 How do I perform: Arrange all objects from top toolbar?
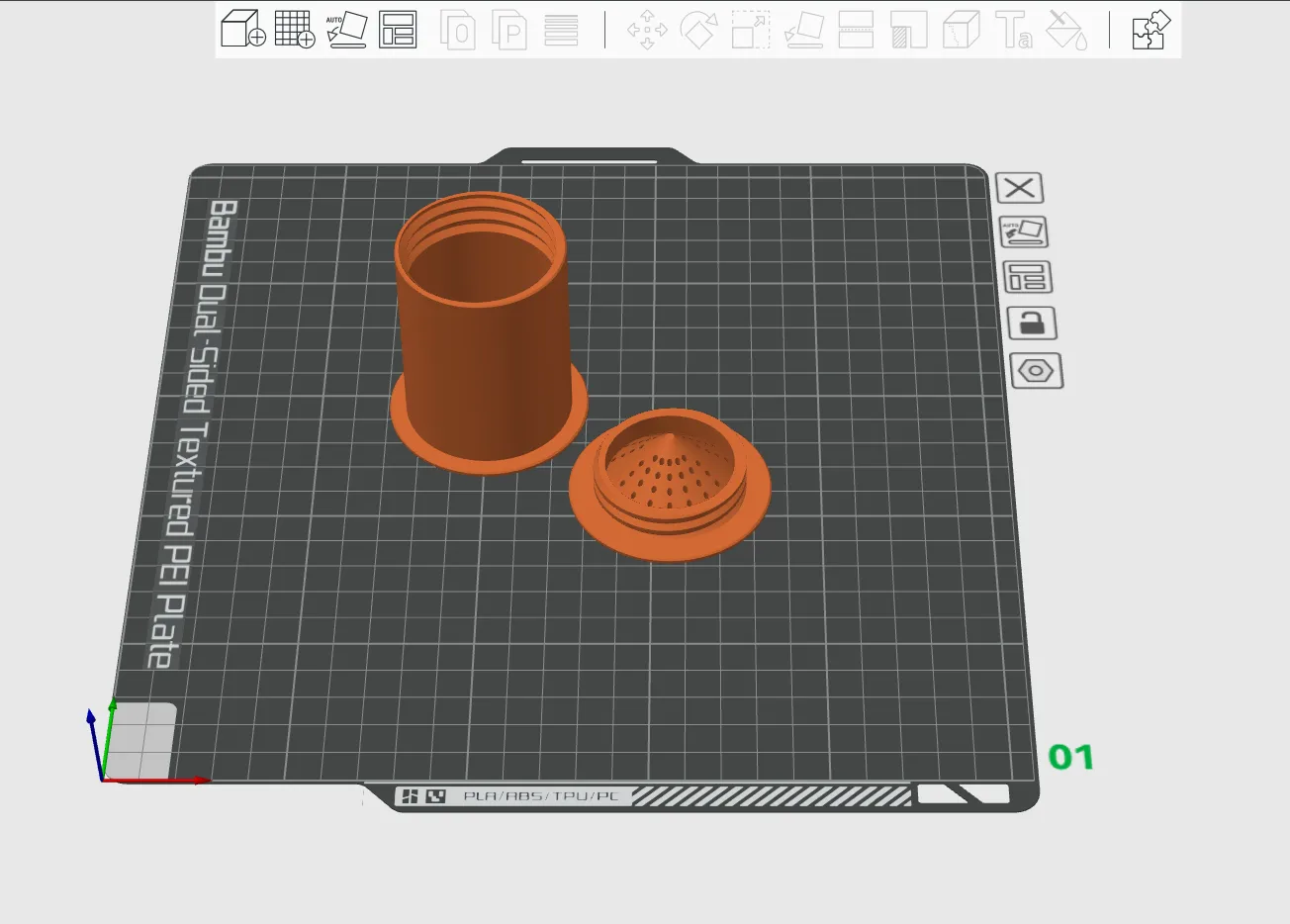click(x=398, y=30)
